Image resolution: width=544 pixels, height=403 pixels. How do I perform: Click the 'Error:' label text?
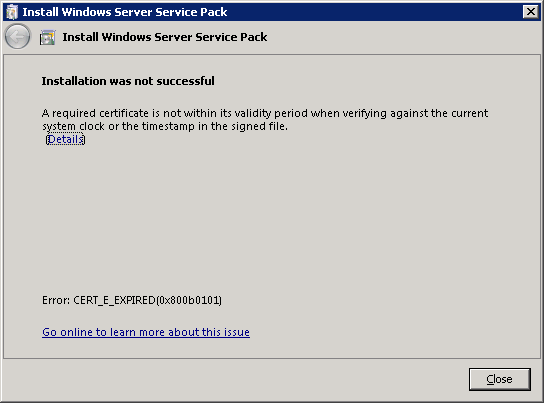tap(56, 300)
